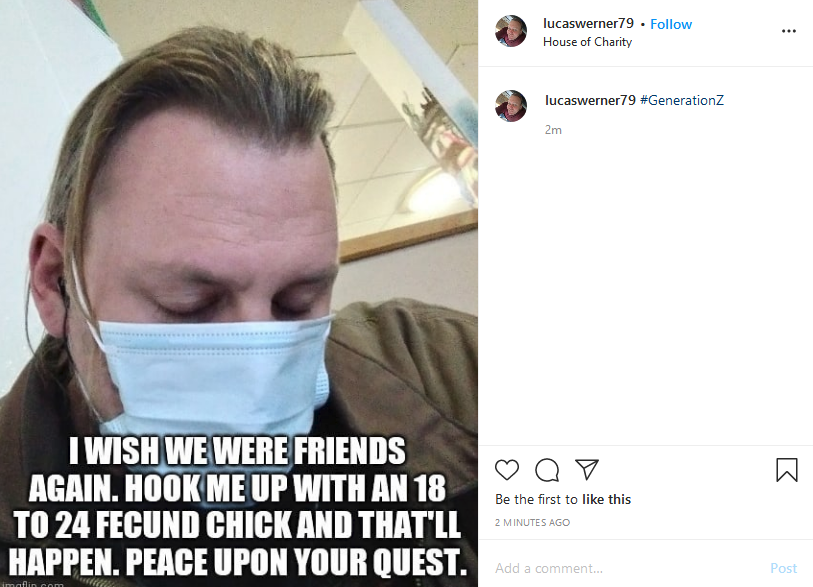Open lucaswerner79 username in the caption
813x587 pixels.
coord(590,100)
